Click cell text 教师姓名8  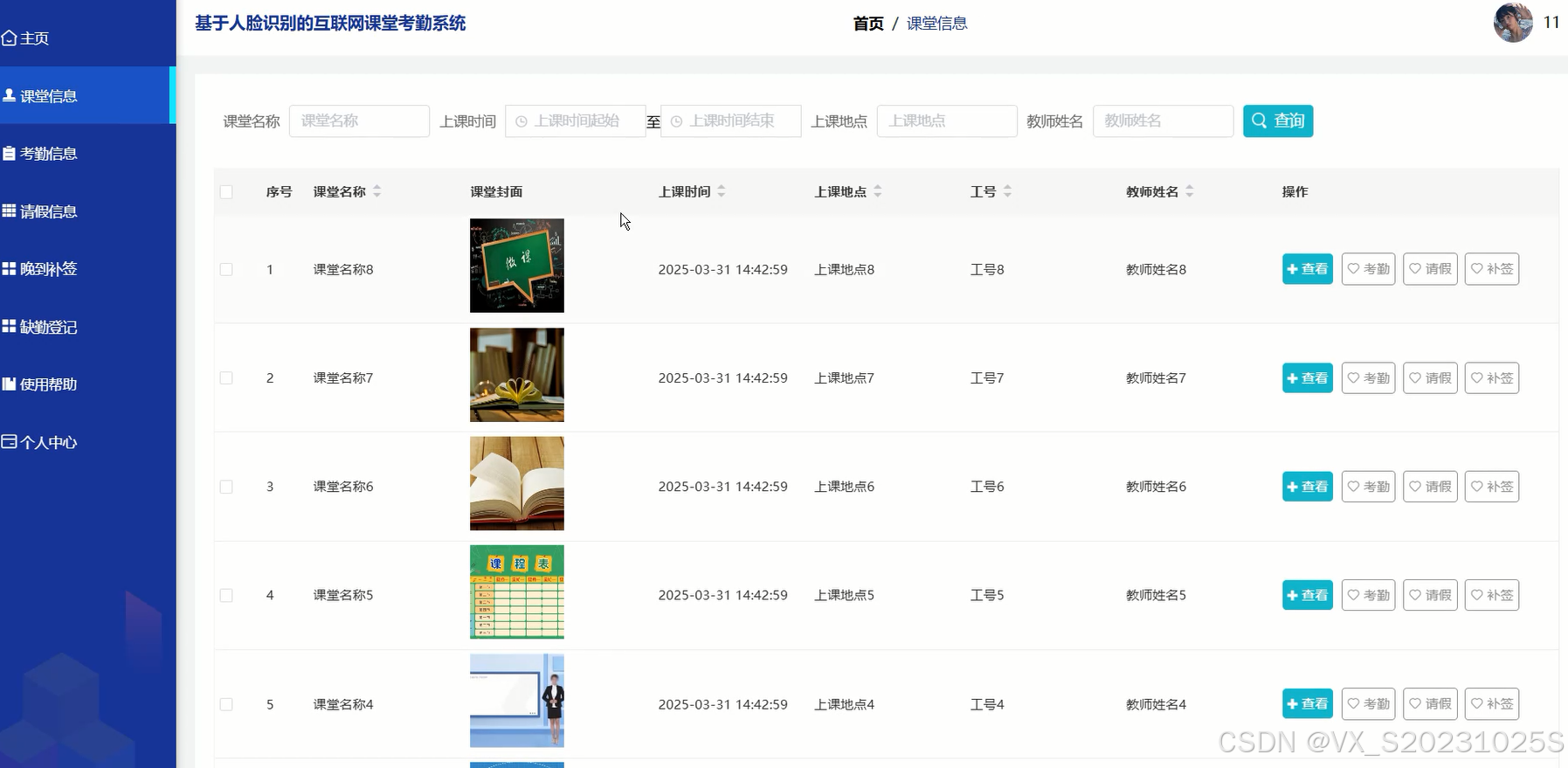[1156, 269]
